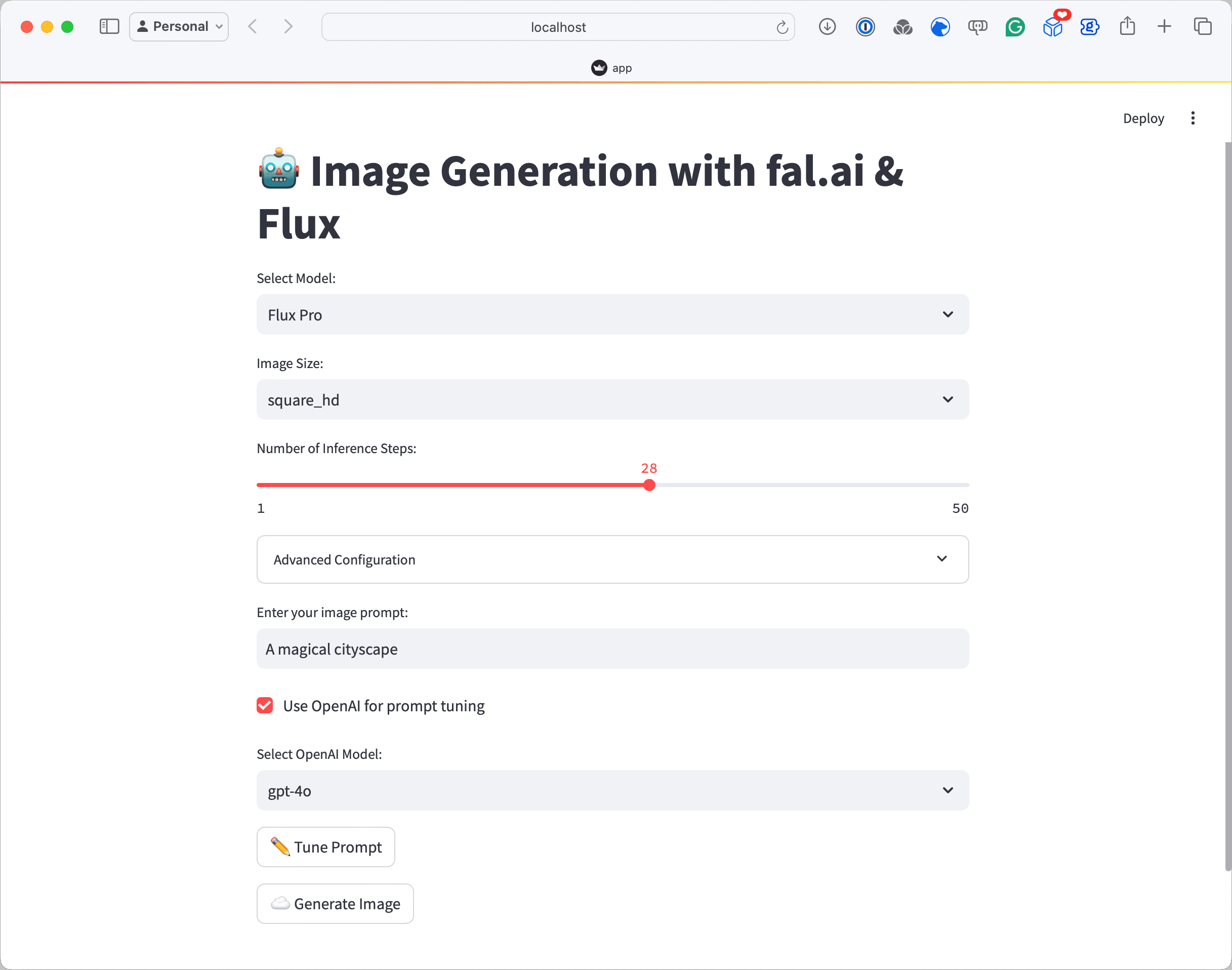
Task: Click the image prompt text field
Action: tap(612, 649)
